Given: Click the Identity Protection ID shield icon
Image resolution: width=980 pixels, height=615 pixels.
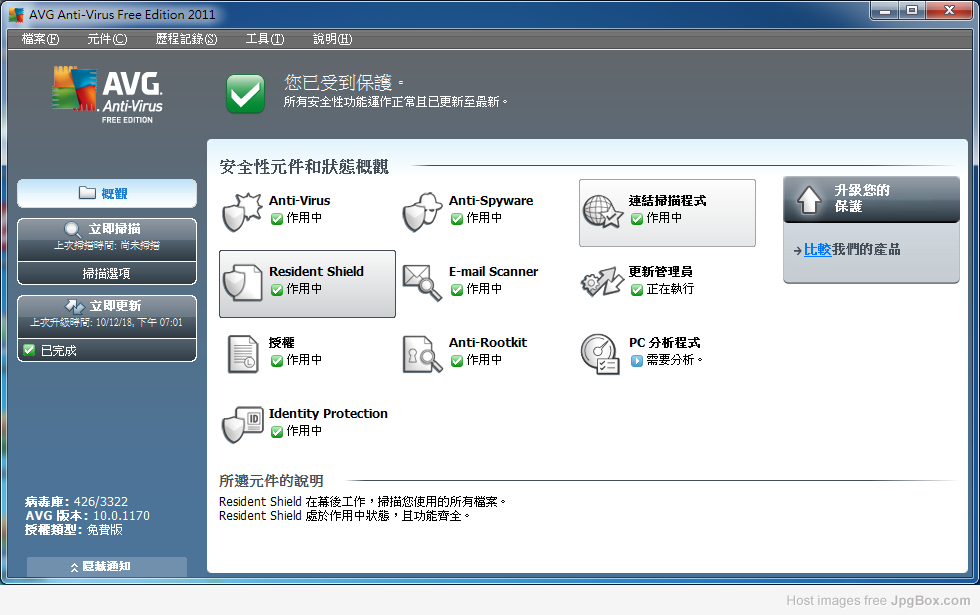Looking at the screenshot, I should 242,424.
